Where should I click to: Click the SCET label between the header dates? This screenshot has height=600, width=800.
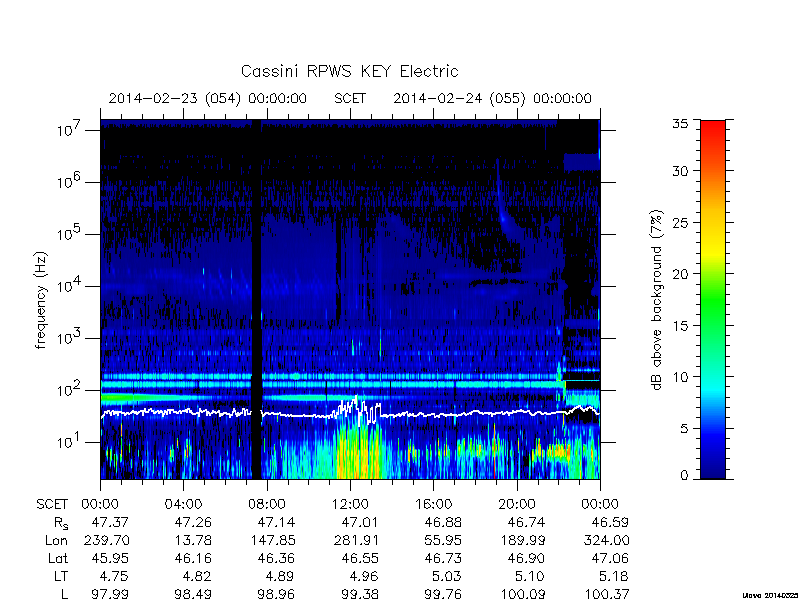pyautogui.click(x=350, y=98)
